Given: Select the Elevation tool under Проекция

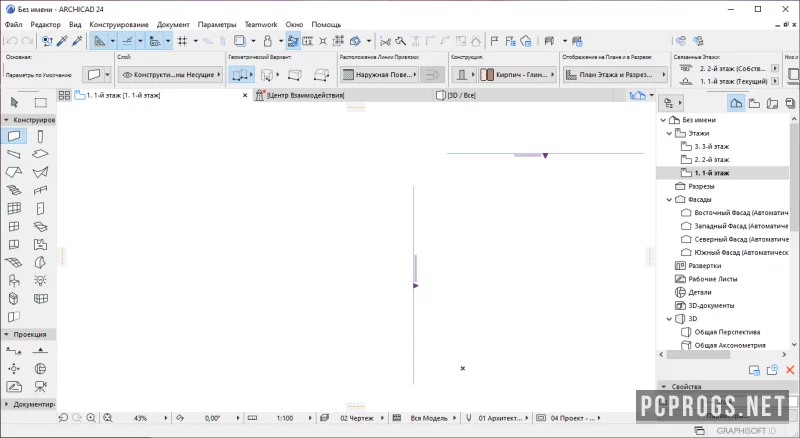Looking at the screenshot, I should click(x=40, y=351).
